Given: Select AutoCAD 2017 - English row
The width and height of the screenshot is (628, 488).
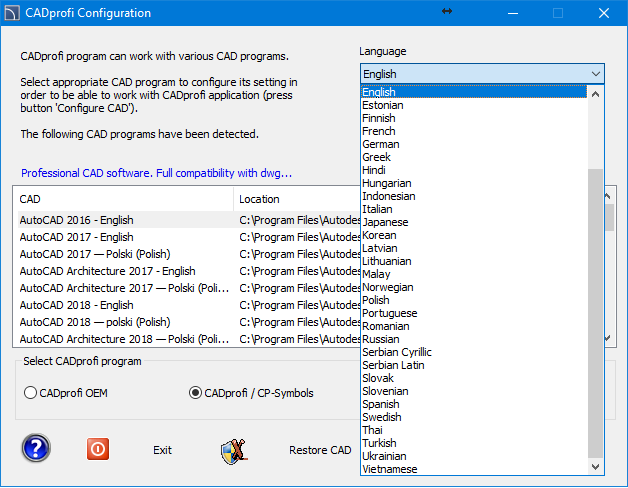Looking at the screenshot, I should coord(188,237).
